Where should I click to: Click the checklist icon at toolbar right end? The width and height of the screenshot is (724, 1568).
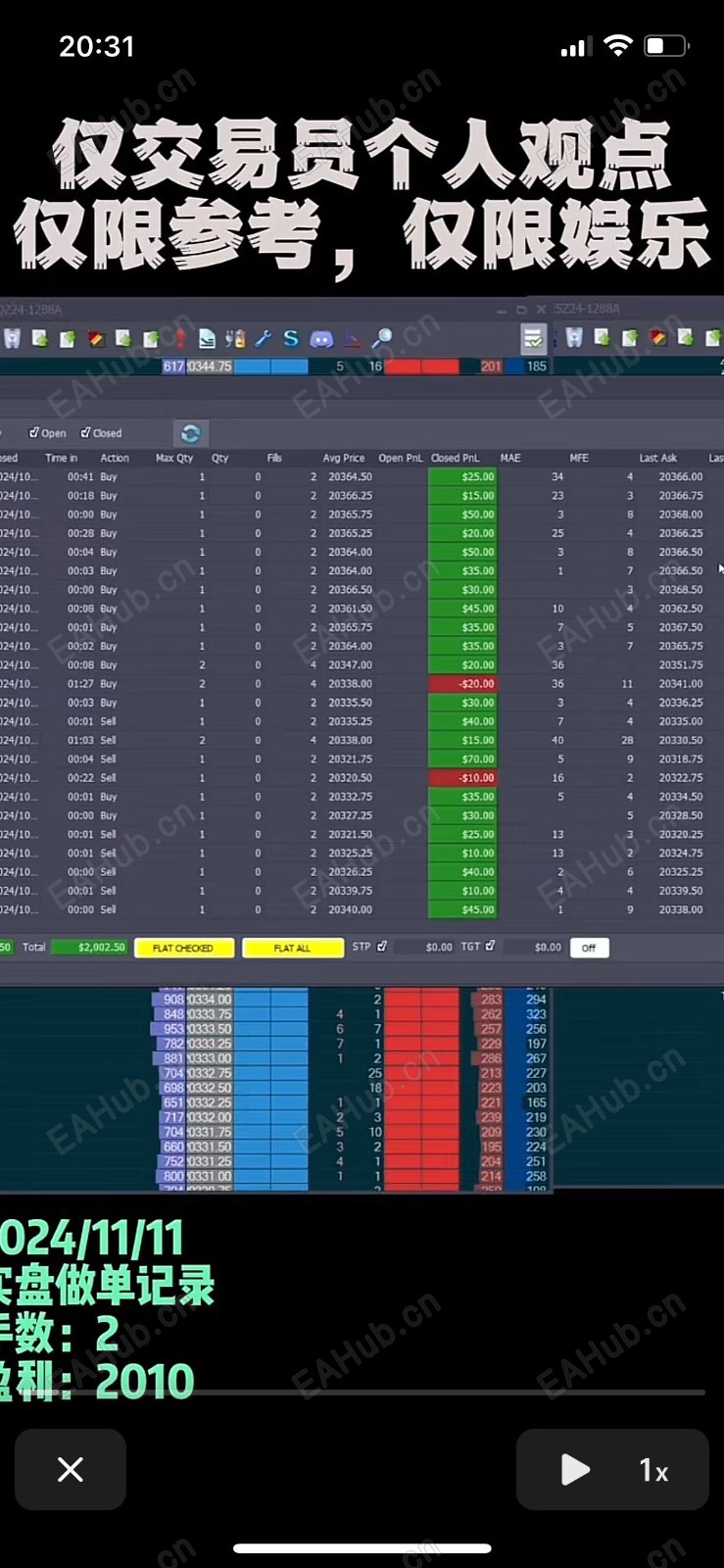coord(533,339)
